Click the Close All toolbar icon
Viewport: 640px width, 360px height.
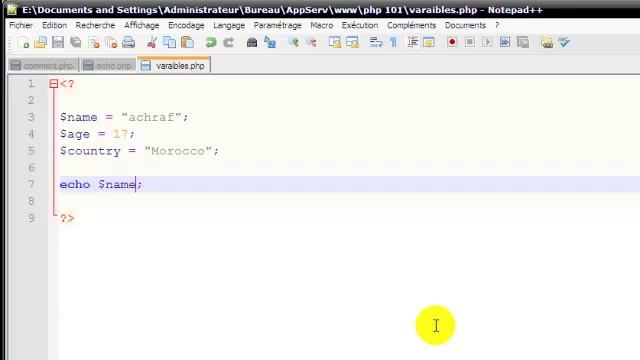[111, 42]
